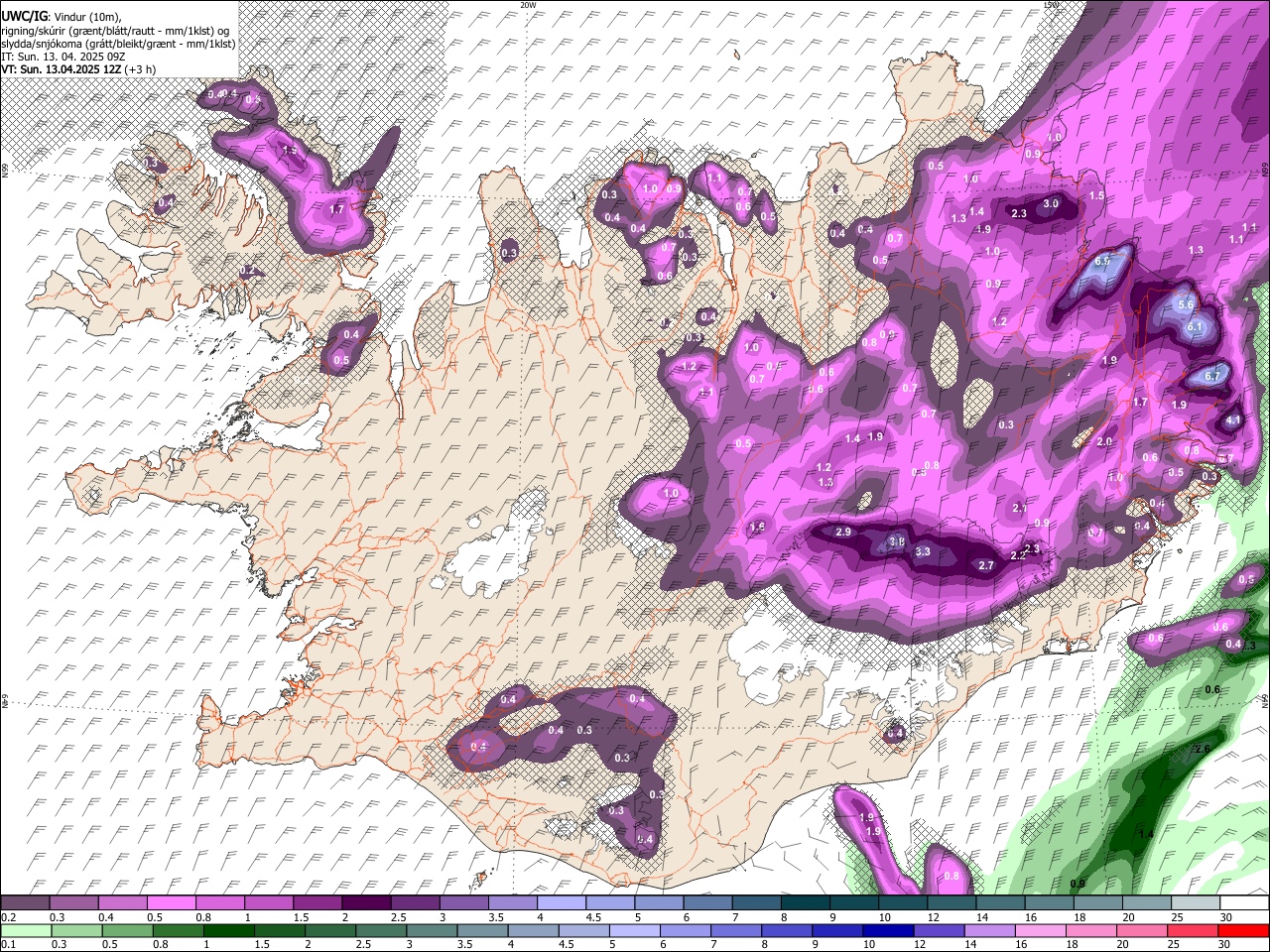Click the bright red rain-scale swatch at 30

[1244, 930]
